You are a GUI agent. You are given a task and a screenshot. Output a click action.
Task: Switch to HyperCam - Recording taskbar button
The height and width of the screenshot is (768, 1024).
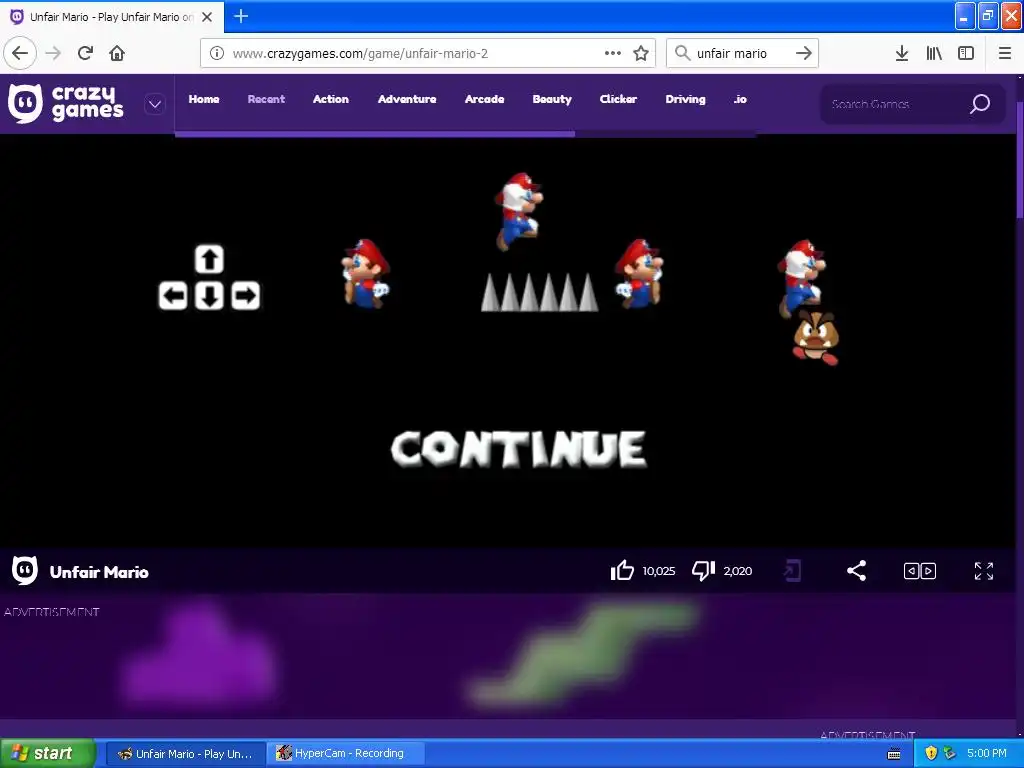click(346, 754)
